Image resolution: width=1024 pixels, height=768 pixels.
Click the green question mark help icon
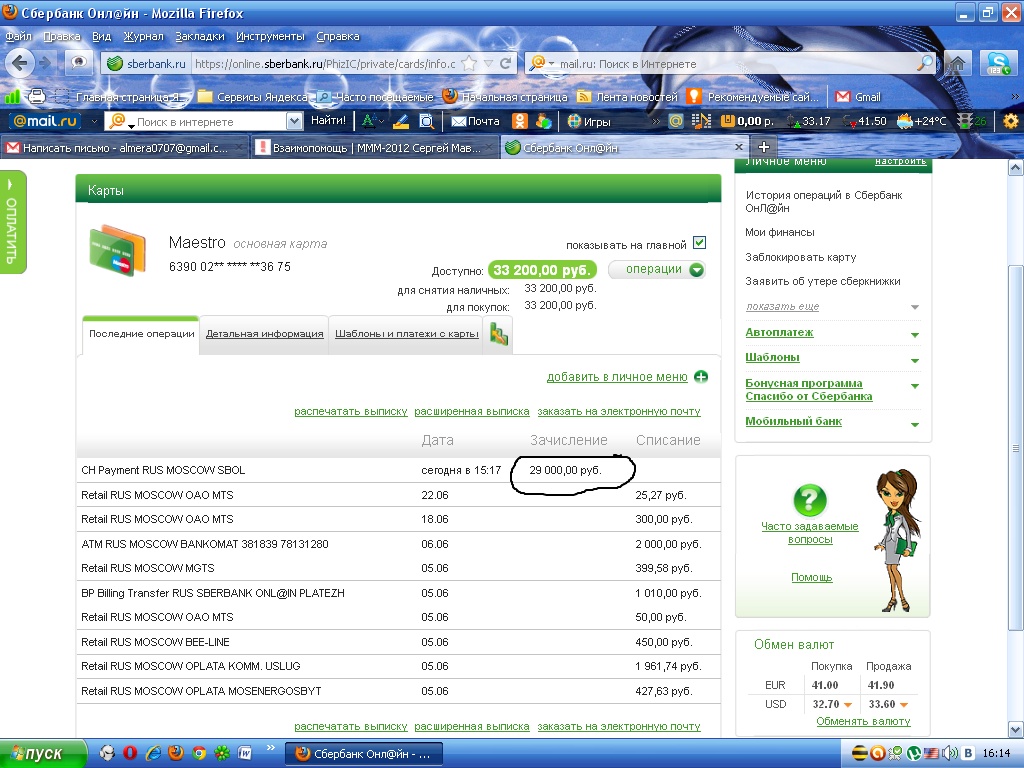click(810, 500)
